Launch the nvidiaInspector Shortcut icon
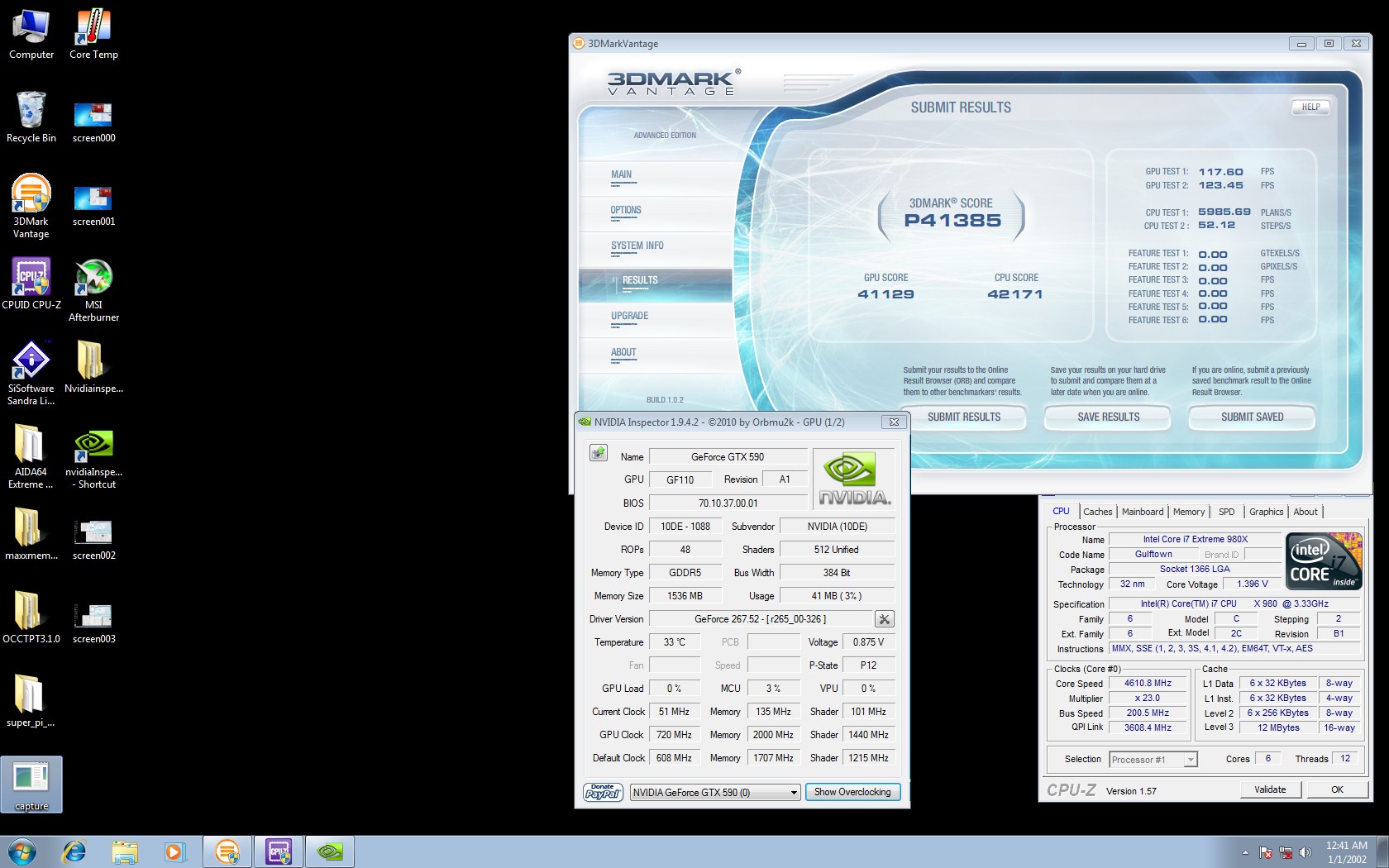Screen dimensions: 1389x868 click(x=93, y=460)
